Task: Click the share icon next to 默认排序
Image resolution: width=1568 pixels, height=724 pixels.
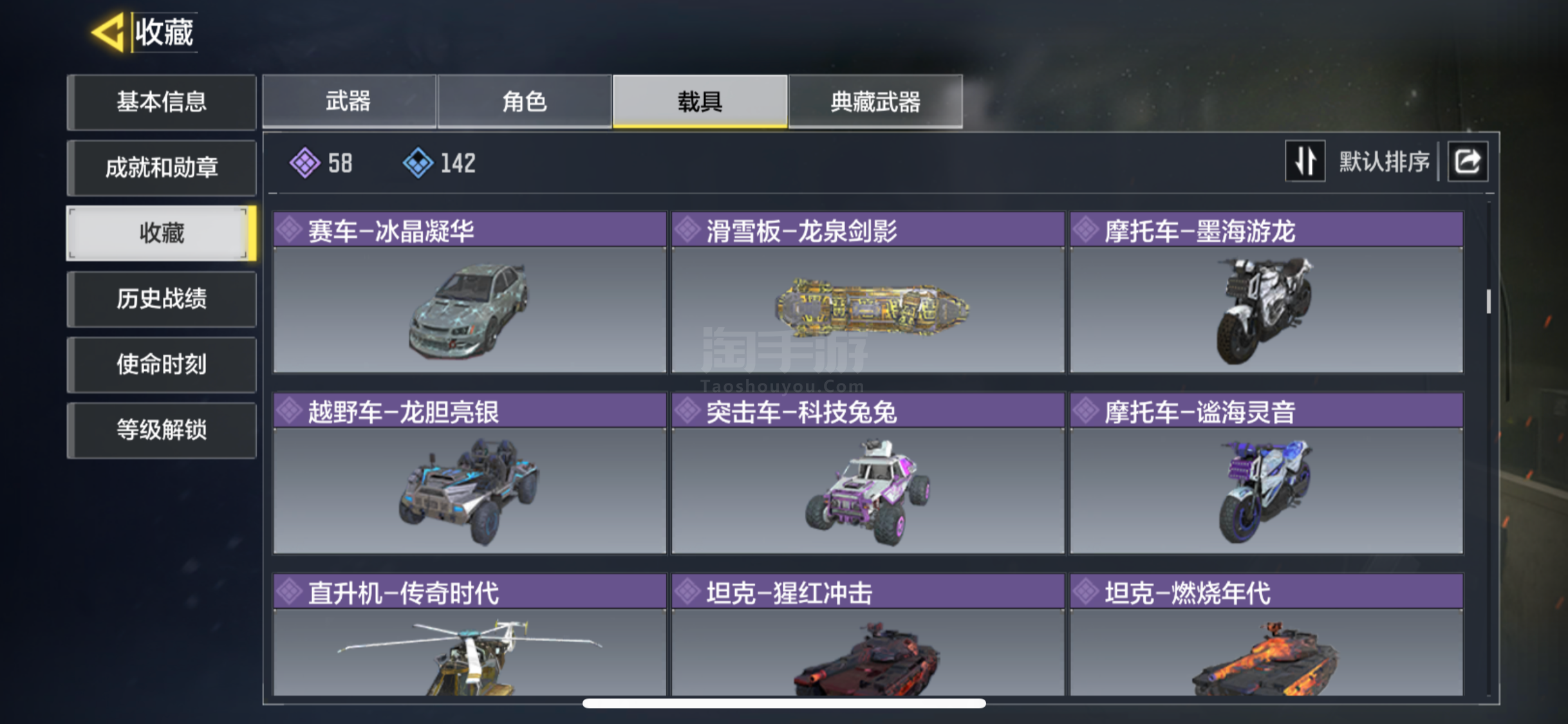Action: coord(1468,161)
